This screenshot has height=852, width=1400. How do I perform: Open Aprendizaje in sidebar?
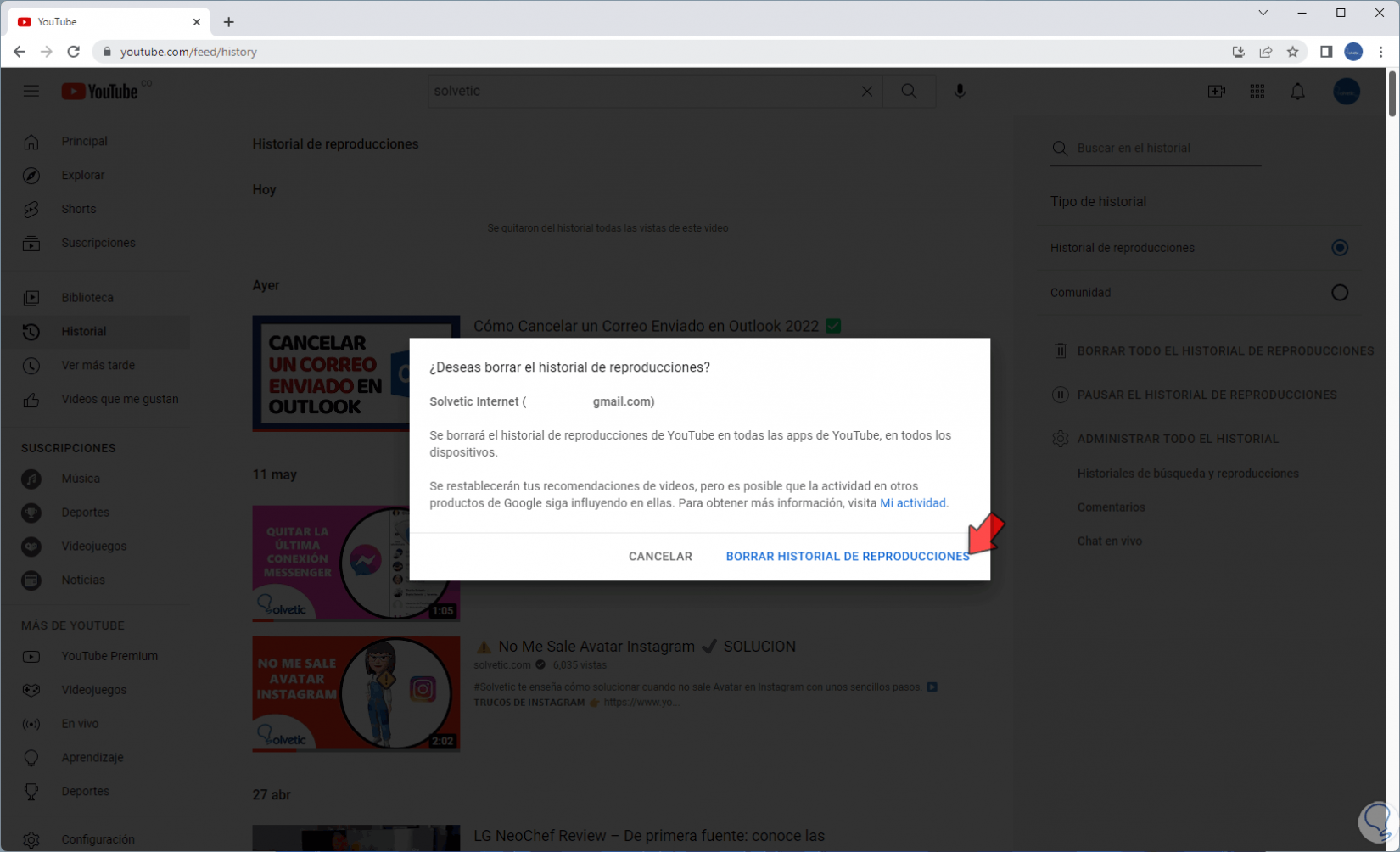pos(95,758)
